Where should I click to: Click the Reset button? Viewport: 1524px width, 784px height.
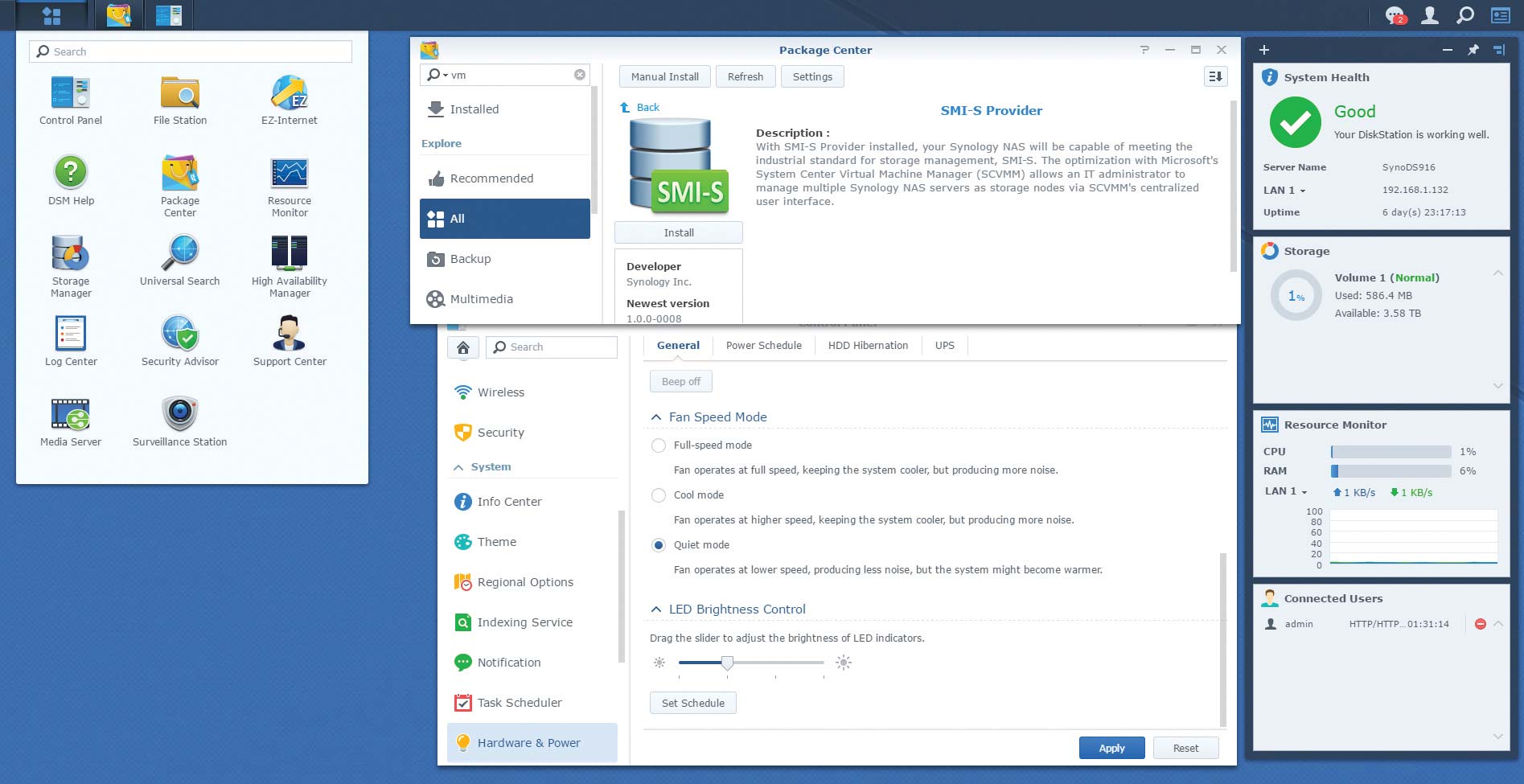(x=1185, y=748)
